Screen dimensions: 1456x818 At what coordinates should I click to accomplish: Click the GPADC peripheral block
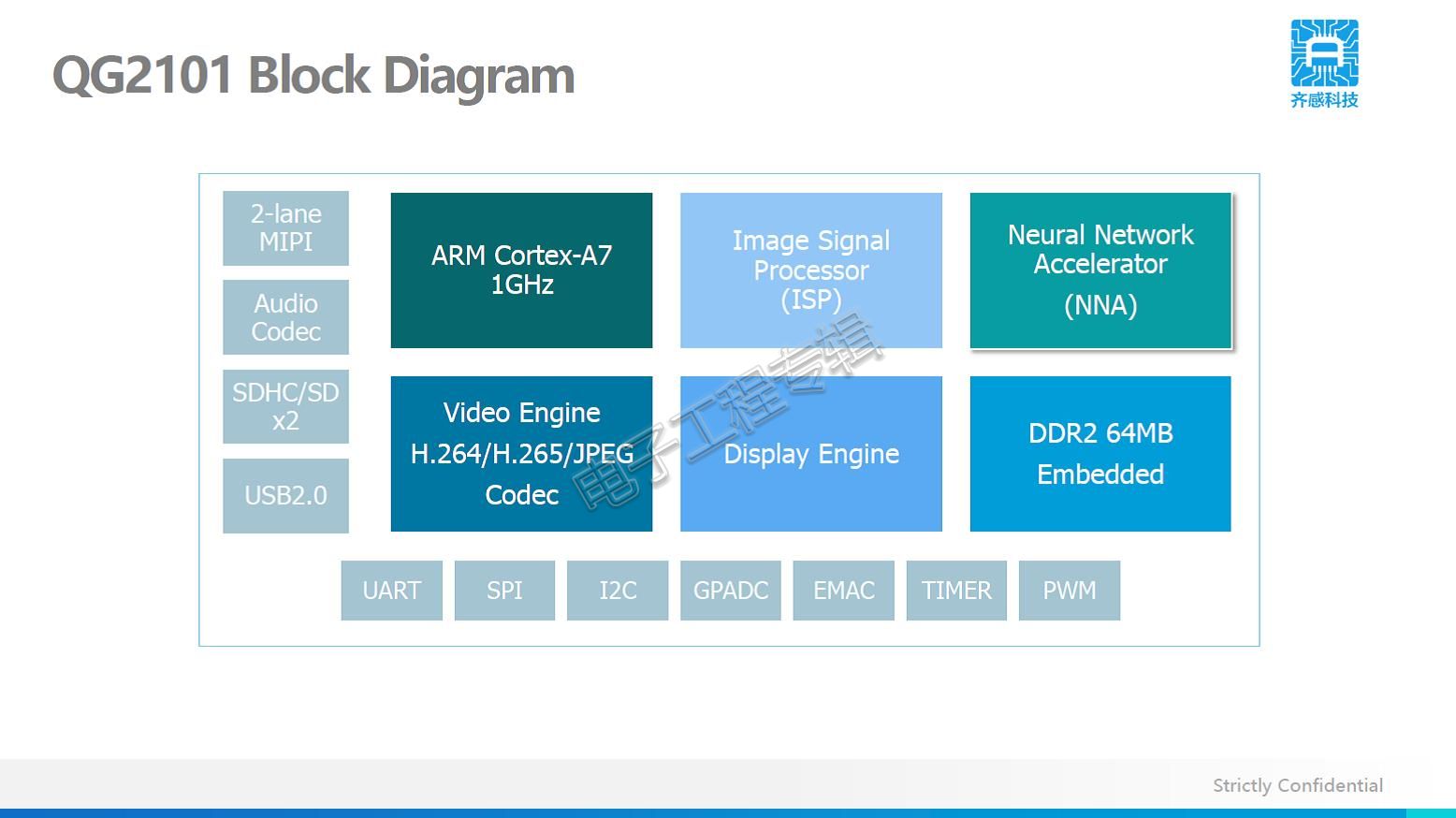point(731,591)
